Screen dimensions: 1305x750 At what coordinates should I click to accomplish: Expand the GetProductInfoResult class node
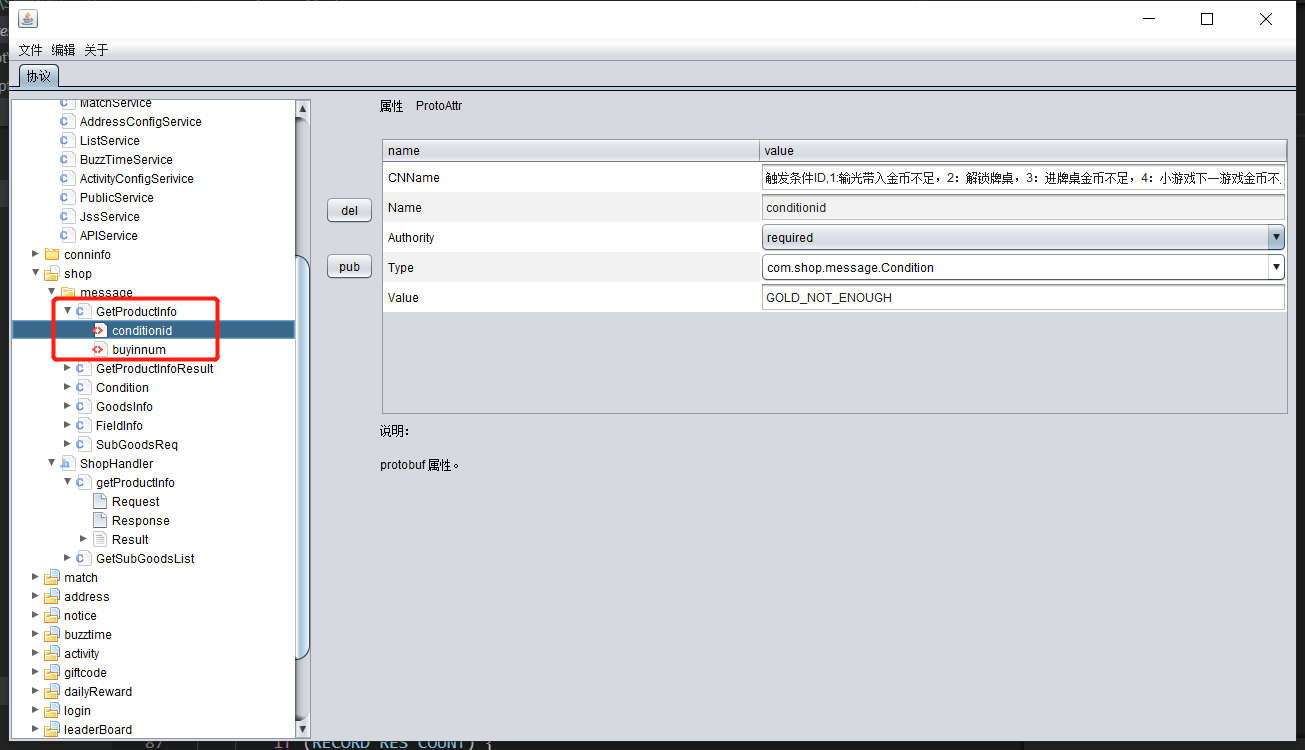[x=68, y=369]
